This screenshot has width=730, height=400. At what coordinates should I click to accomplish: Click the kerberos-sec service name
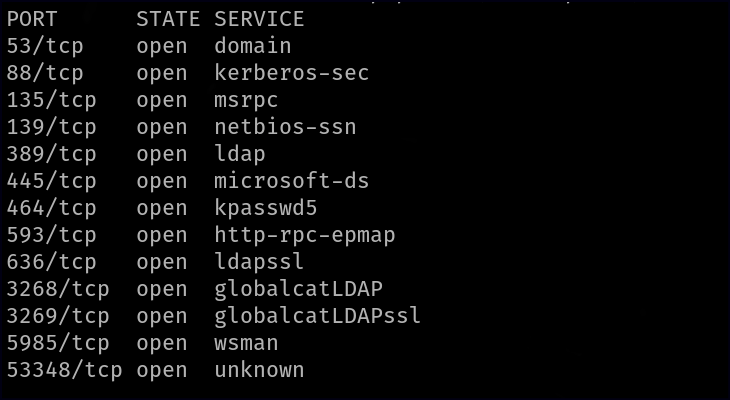pyautogui.click(x=292, y=73)
